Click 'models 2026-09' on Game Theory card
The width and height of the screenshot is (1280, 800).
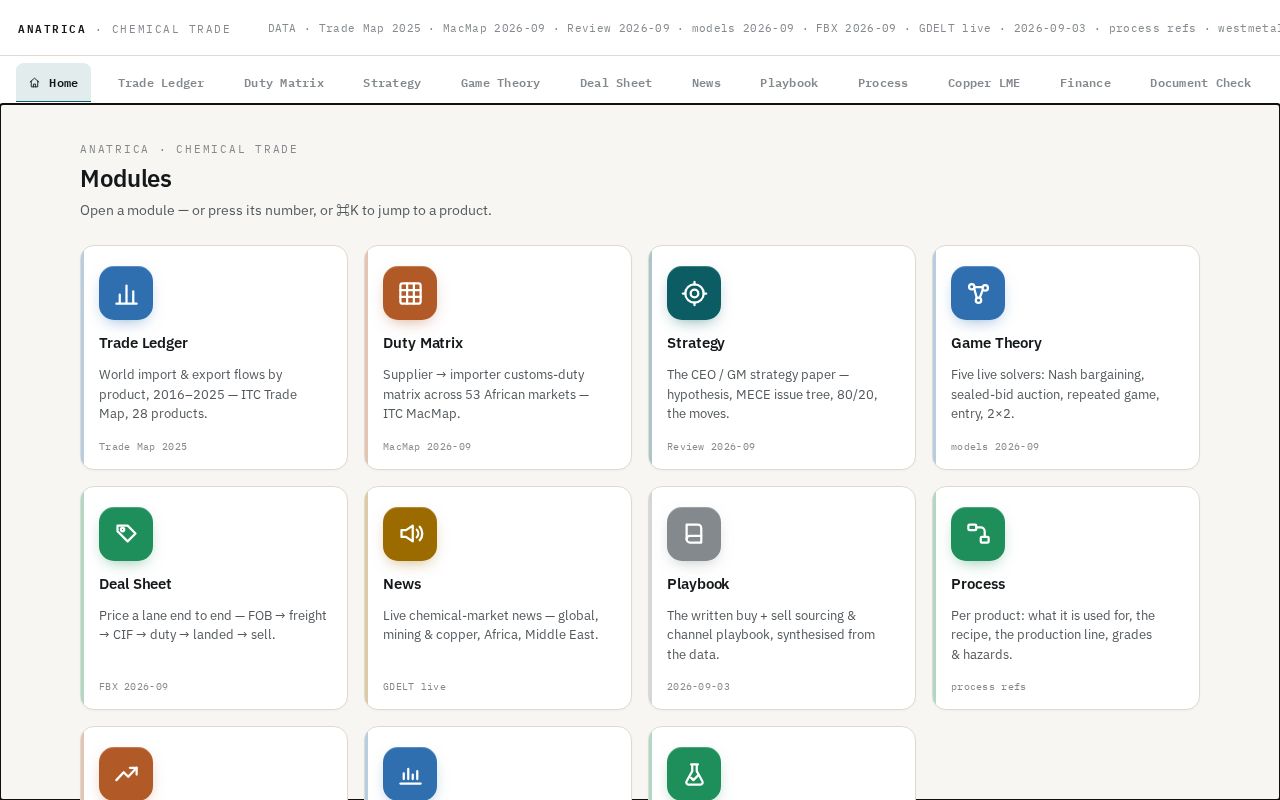995,447
